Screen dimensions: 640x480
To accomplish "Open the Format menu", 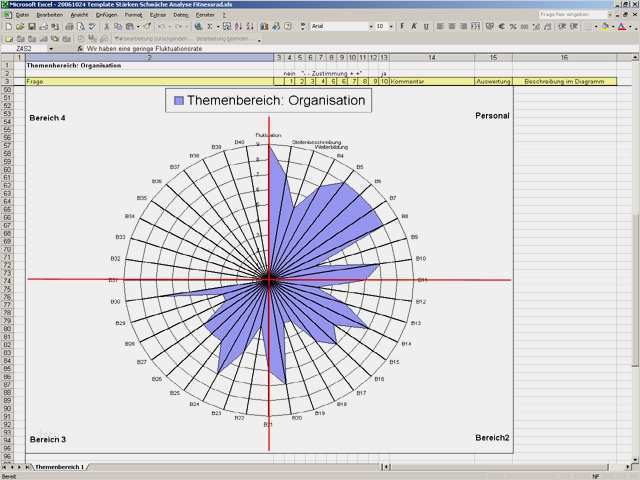I will click(132, 15).
